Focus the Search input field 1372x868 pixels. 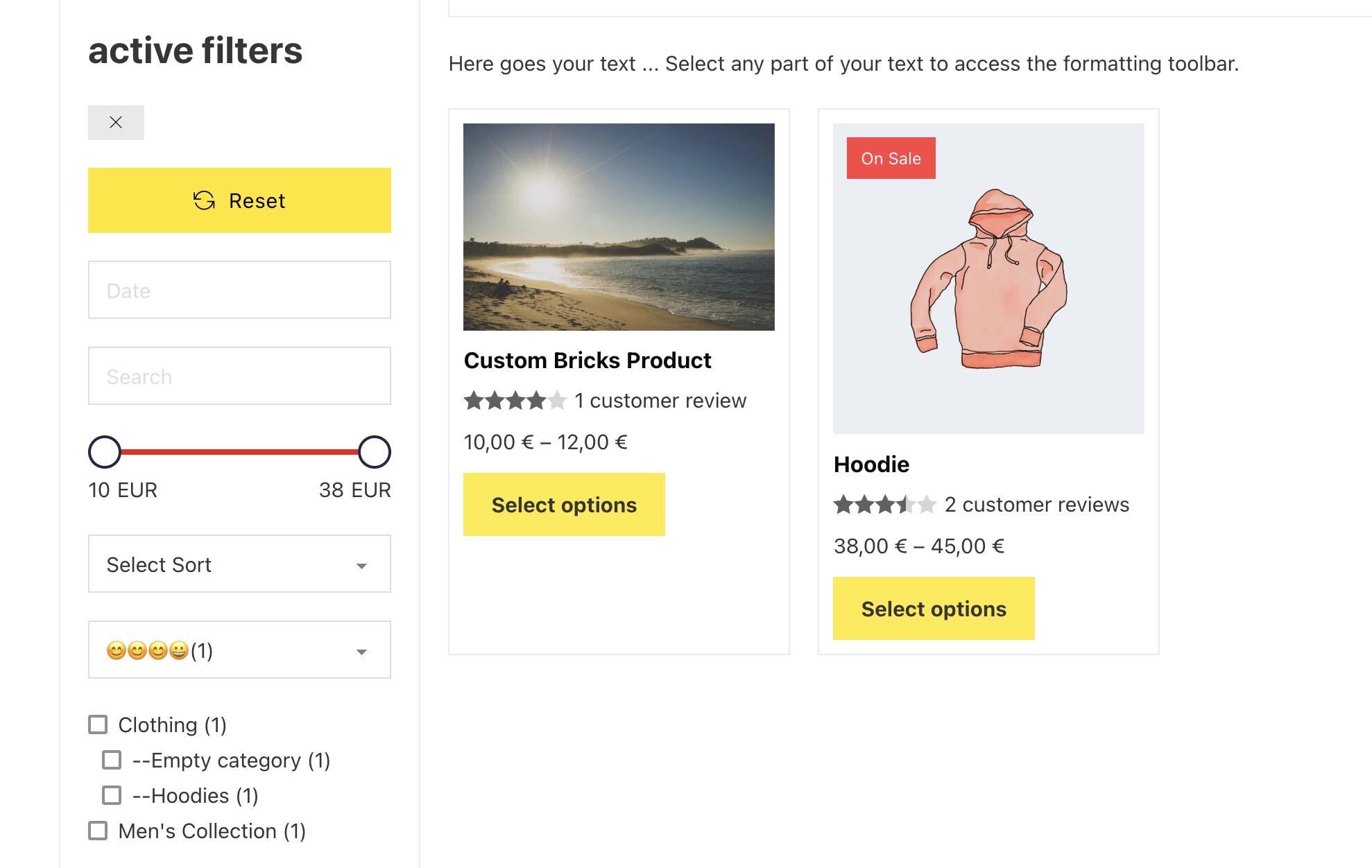pos(239,376)
